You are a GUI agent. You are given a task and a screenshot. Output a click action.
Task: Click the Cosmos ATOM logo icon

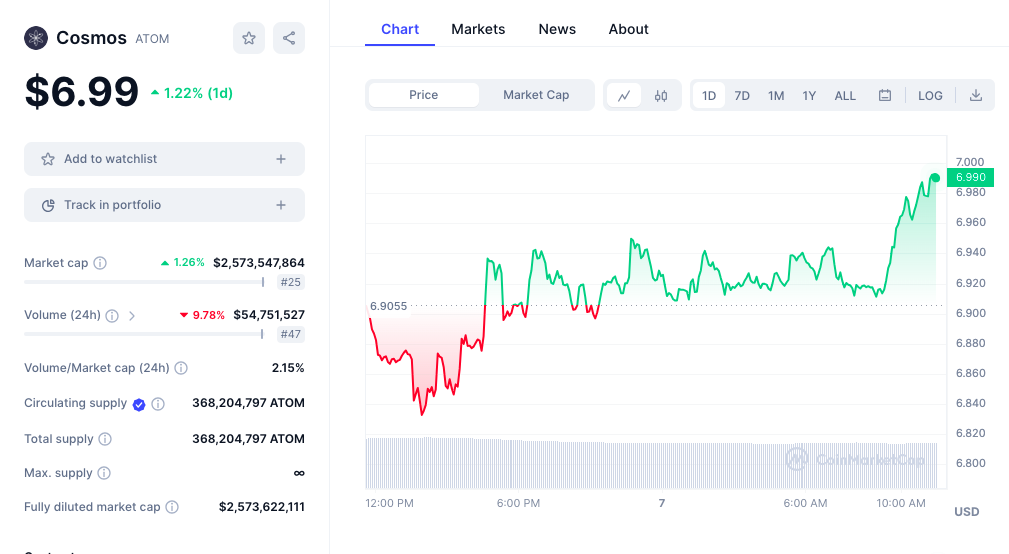pos(36,38)
